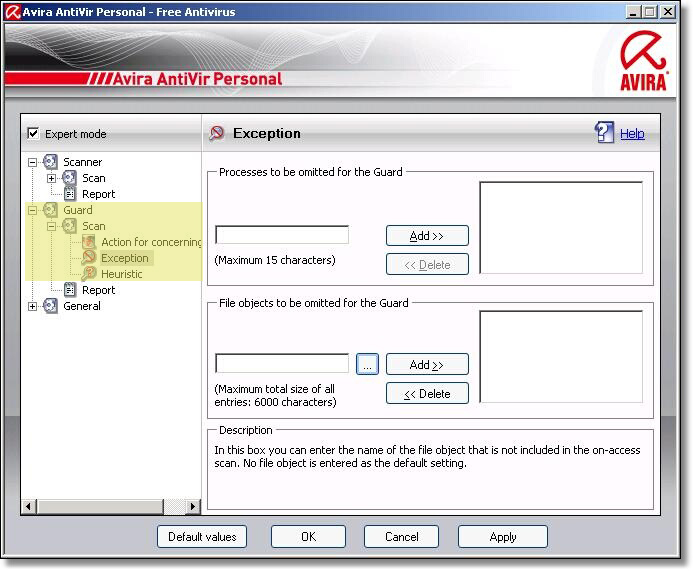This screenshot has height=571, width=693.
Task: Click the Scanner node icon
Action: (50, 162)
